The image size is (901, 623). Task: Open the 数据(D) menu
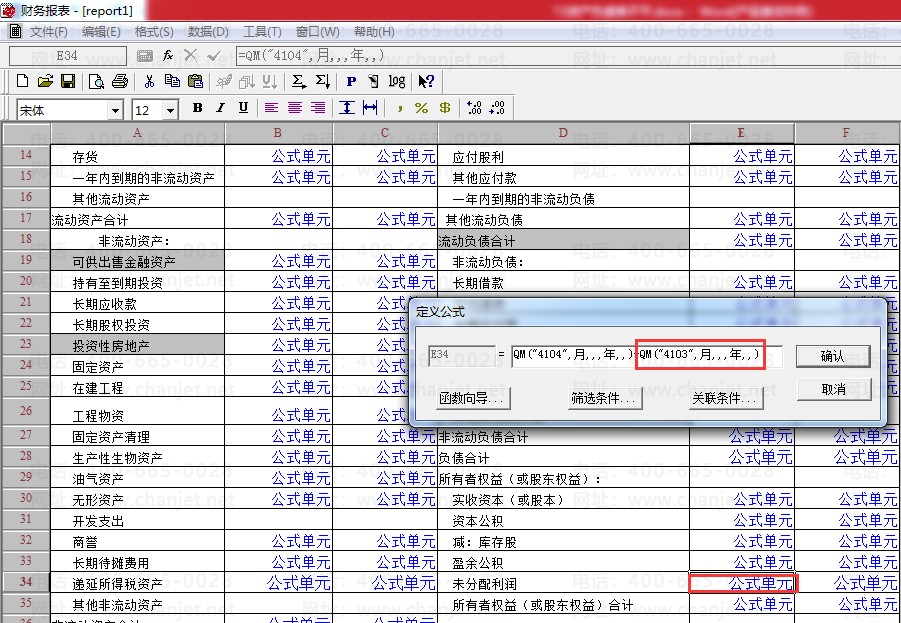click(x=208, y=32)
